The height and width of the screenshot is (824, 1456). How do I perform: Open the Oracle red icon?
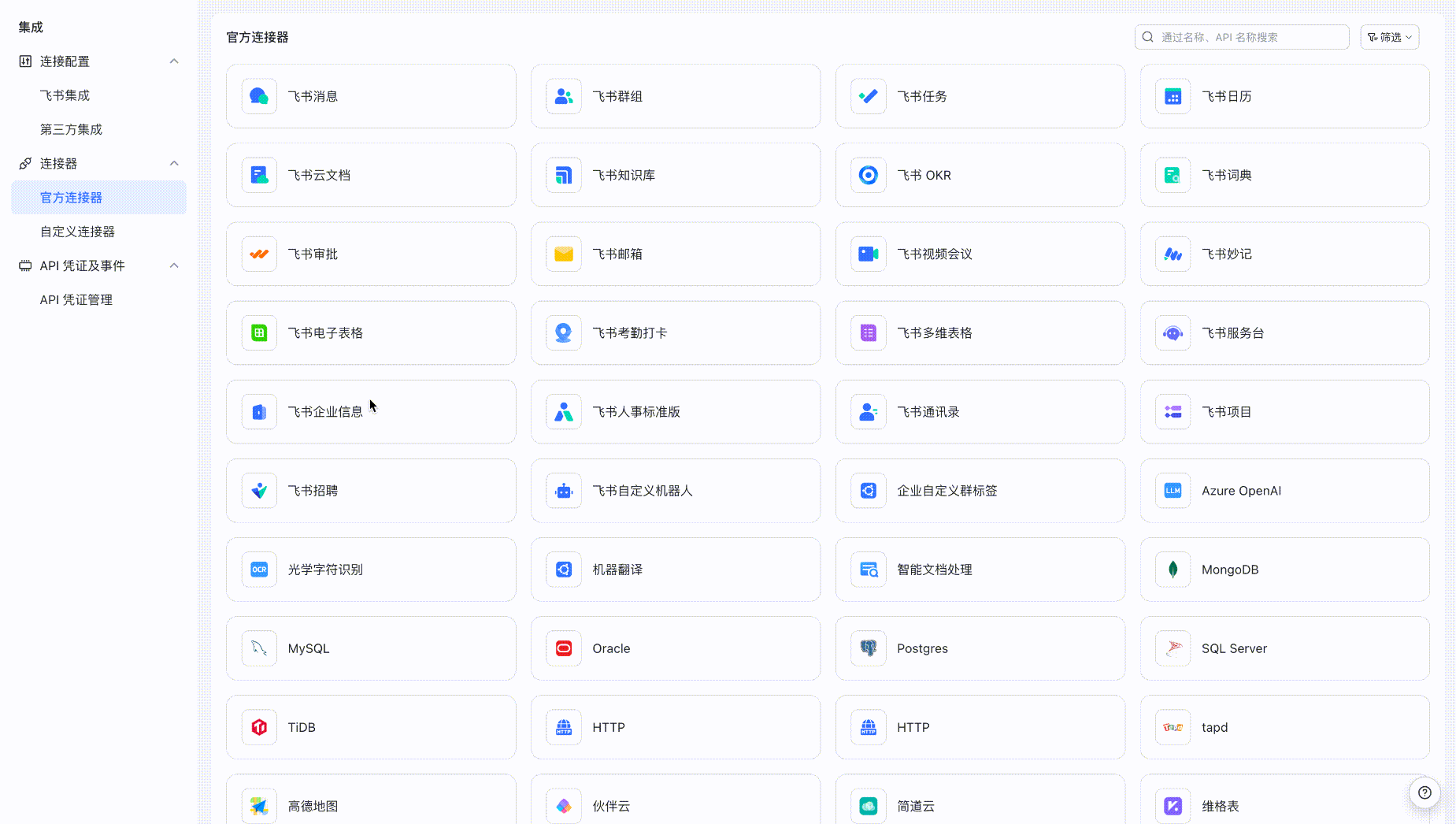564,648
